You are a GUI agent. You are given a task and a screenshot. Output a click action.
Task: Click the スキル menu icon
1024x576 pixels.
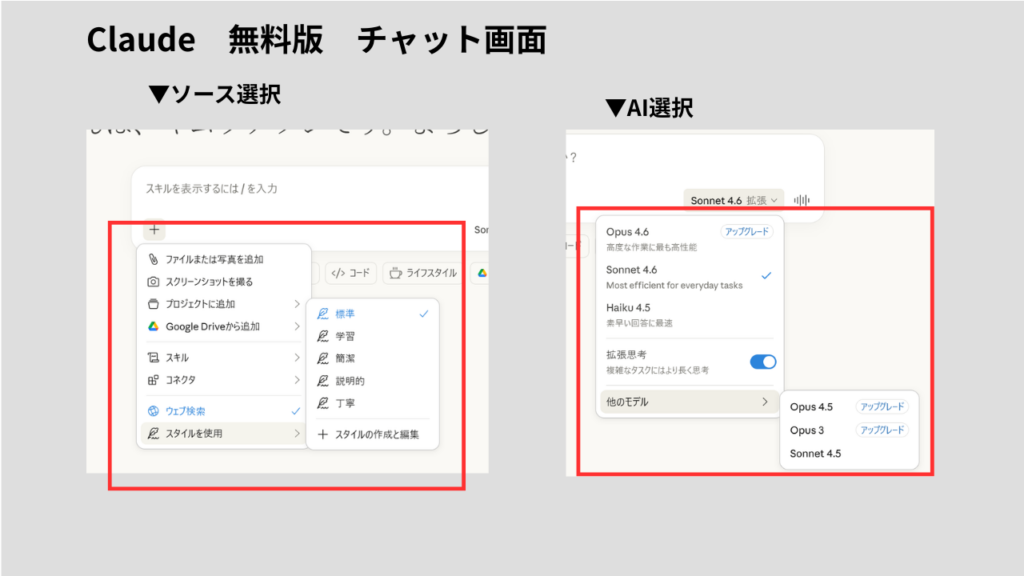click(154, 357)
